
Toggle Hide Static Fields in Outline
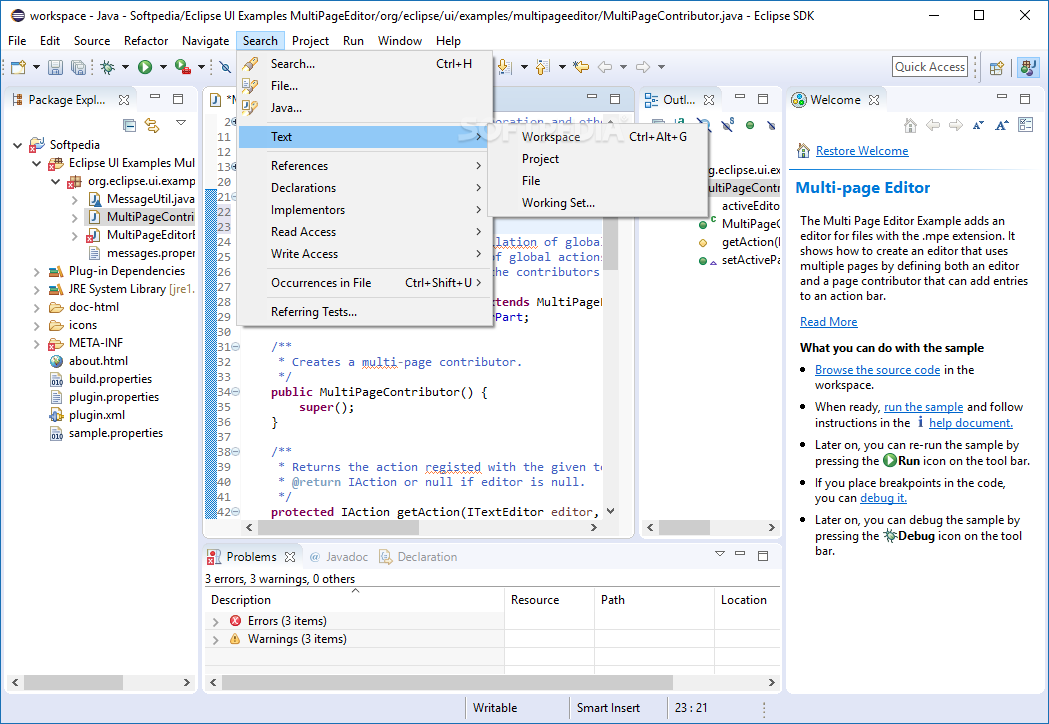point(727,124)
